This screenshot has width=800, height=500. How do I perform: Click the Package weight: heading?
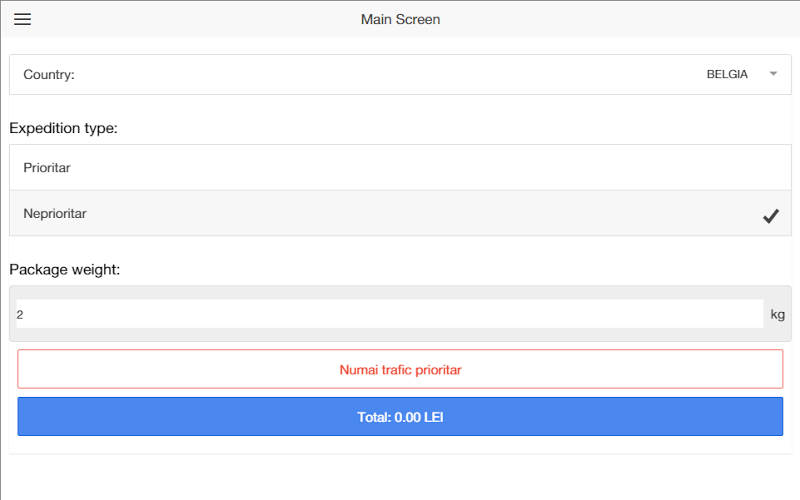pos(65,269)
